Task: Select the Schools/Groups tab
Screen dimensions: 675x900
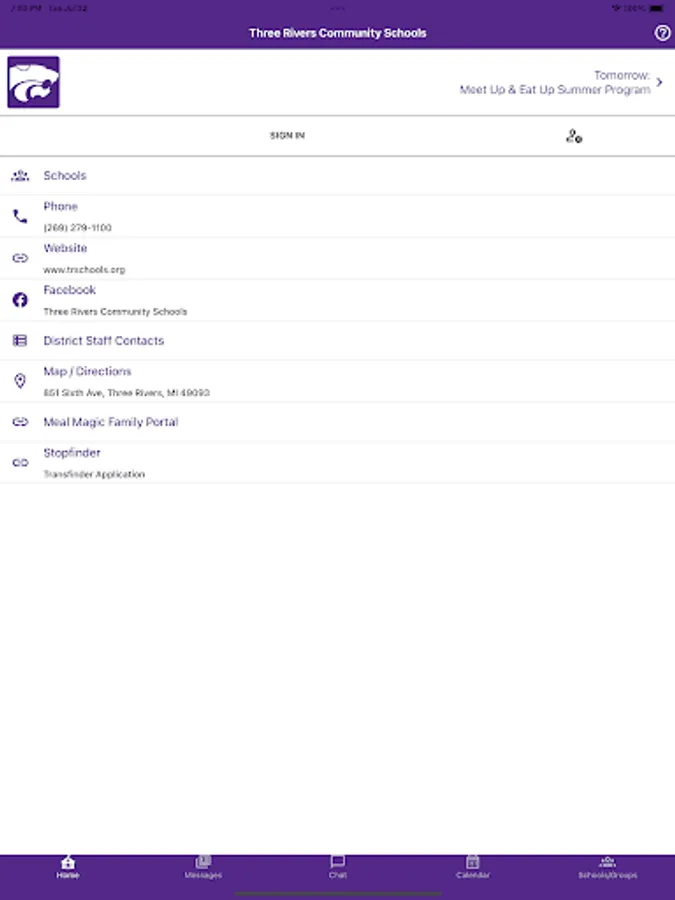Action: (607, 866)
